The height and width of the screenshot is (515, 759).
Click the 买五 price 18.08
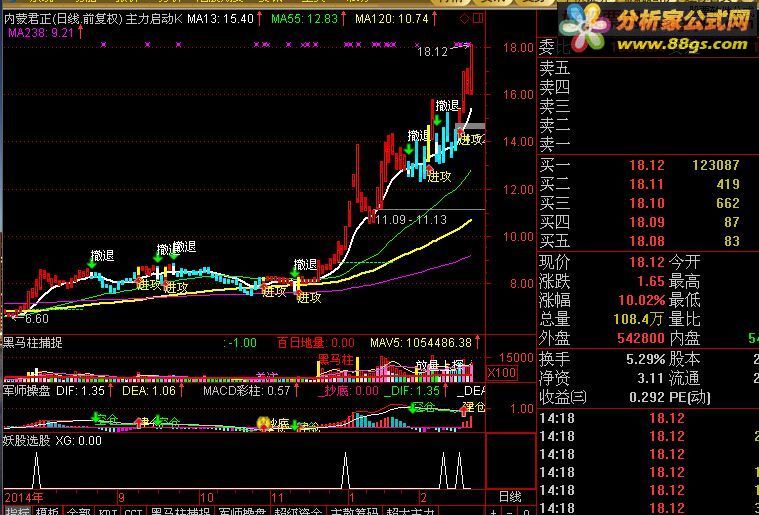[647, 241]
